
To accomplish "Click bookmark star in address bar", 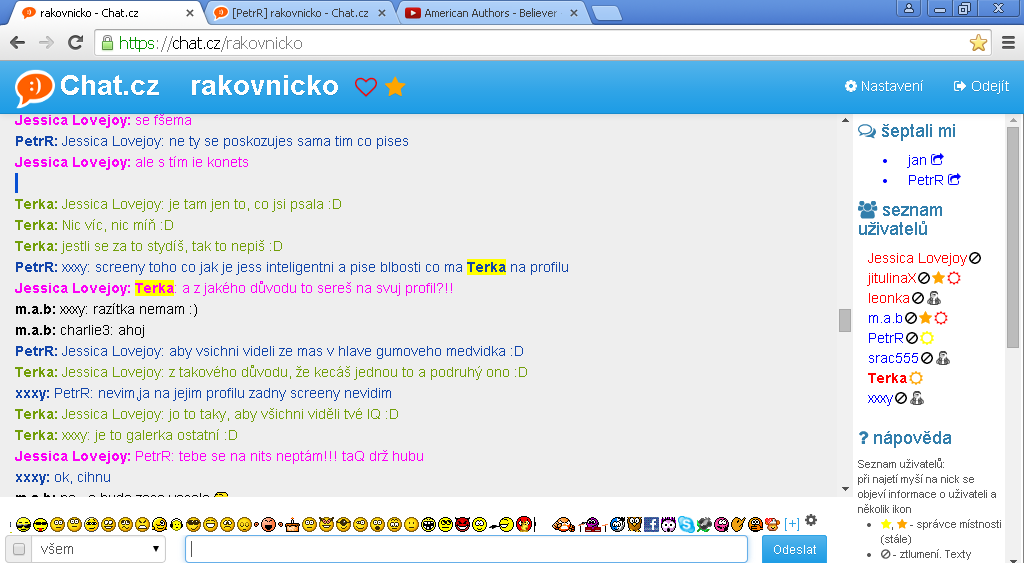I will (978, 43).
